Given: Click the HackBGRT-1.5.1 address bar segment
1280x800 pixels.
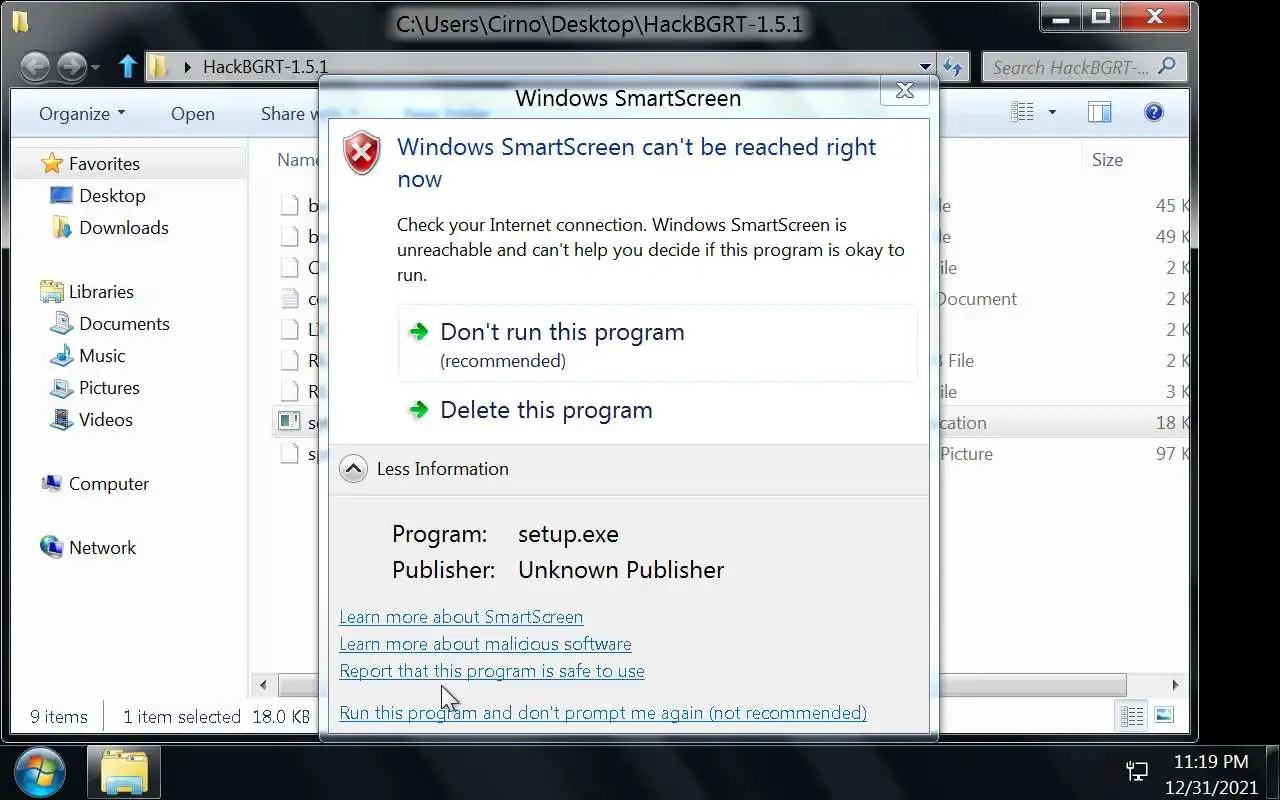Looking at the screenshot, I should coord(265,67).
